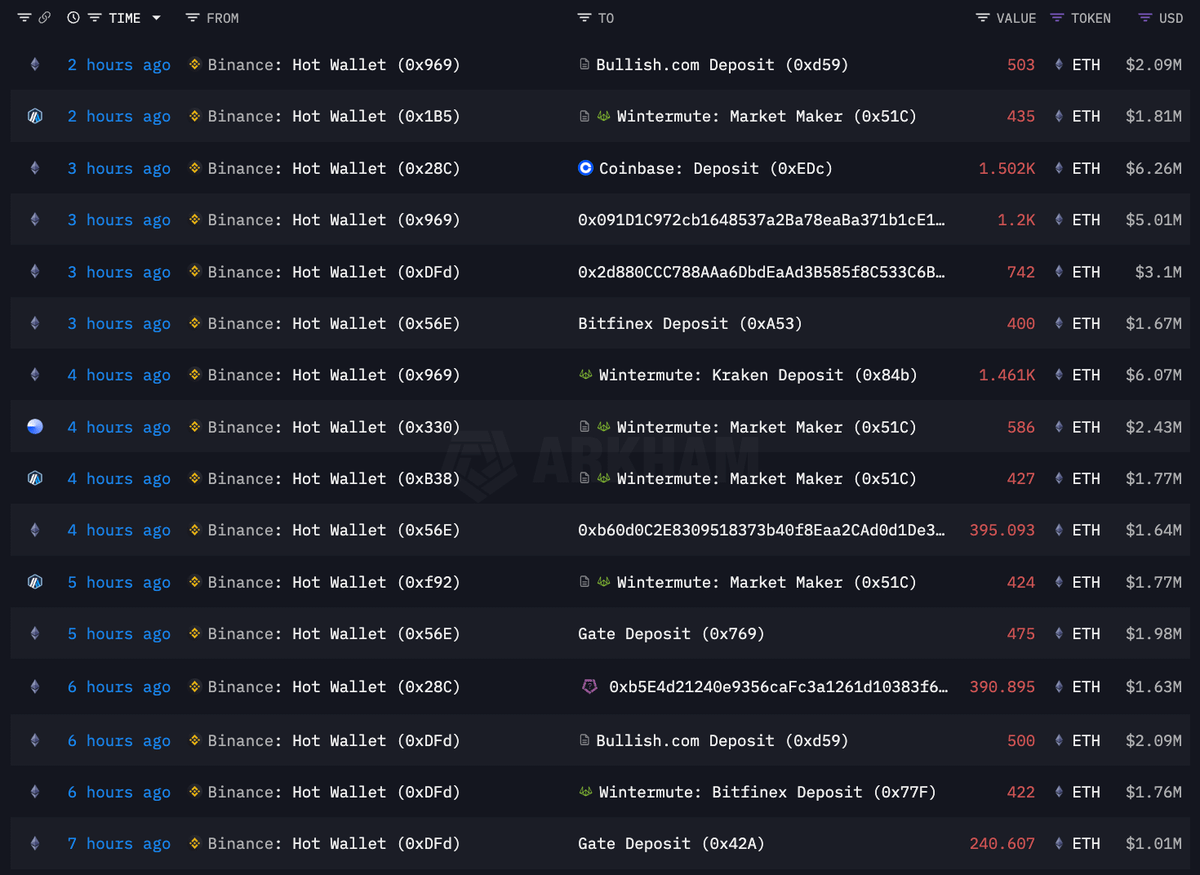
Task: Open address 0xb60d0C2E8309518373b40f8Eaa2CAd0d1De3...
Action: [x=762, y=530]
